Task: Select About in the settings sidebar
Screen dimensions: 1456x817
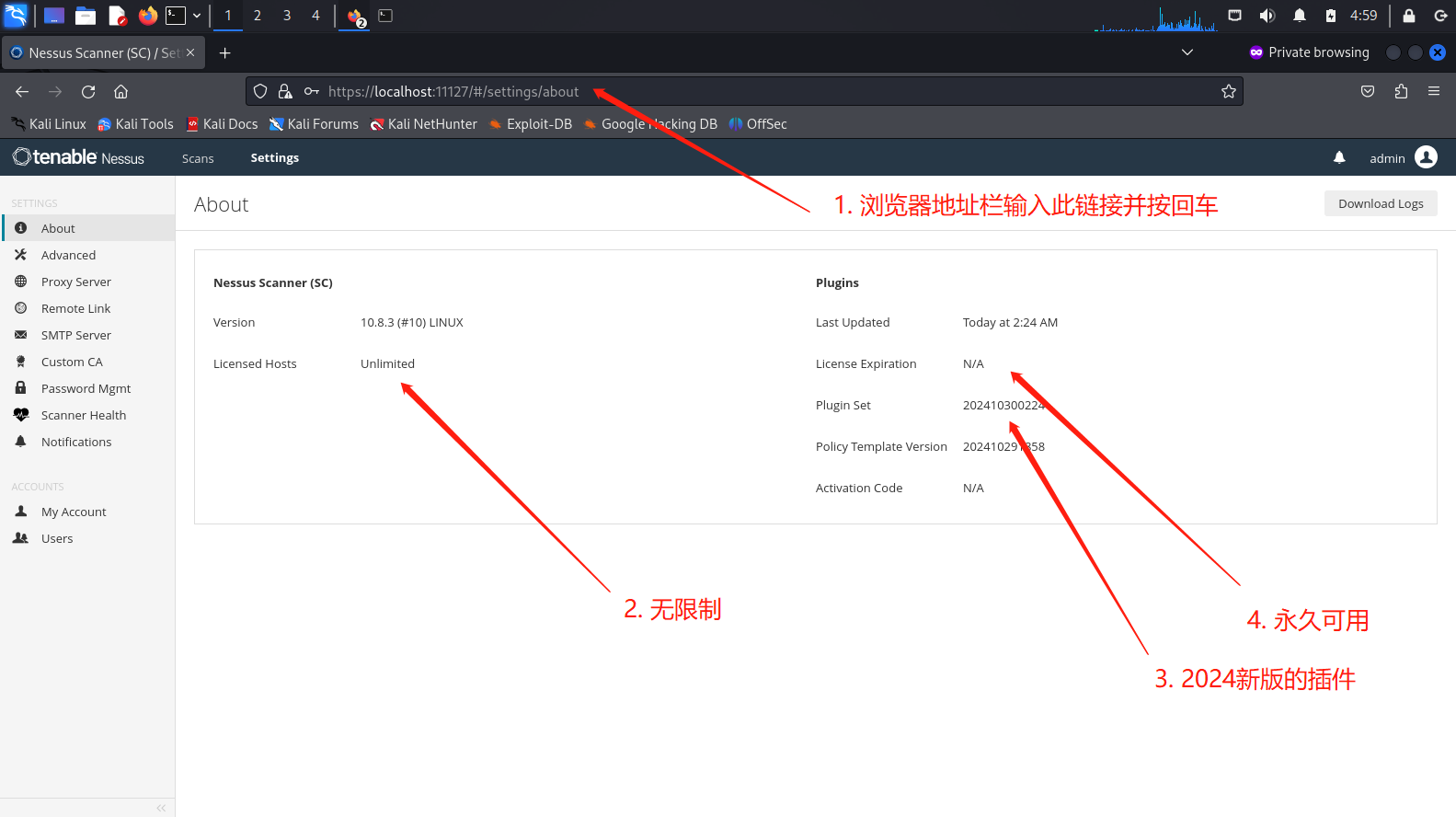Action: pyautogui.click(x=87, y=228)
